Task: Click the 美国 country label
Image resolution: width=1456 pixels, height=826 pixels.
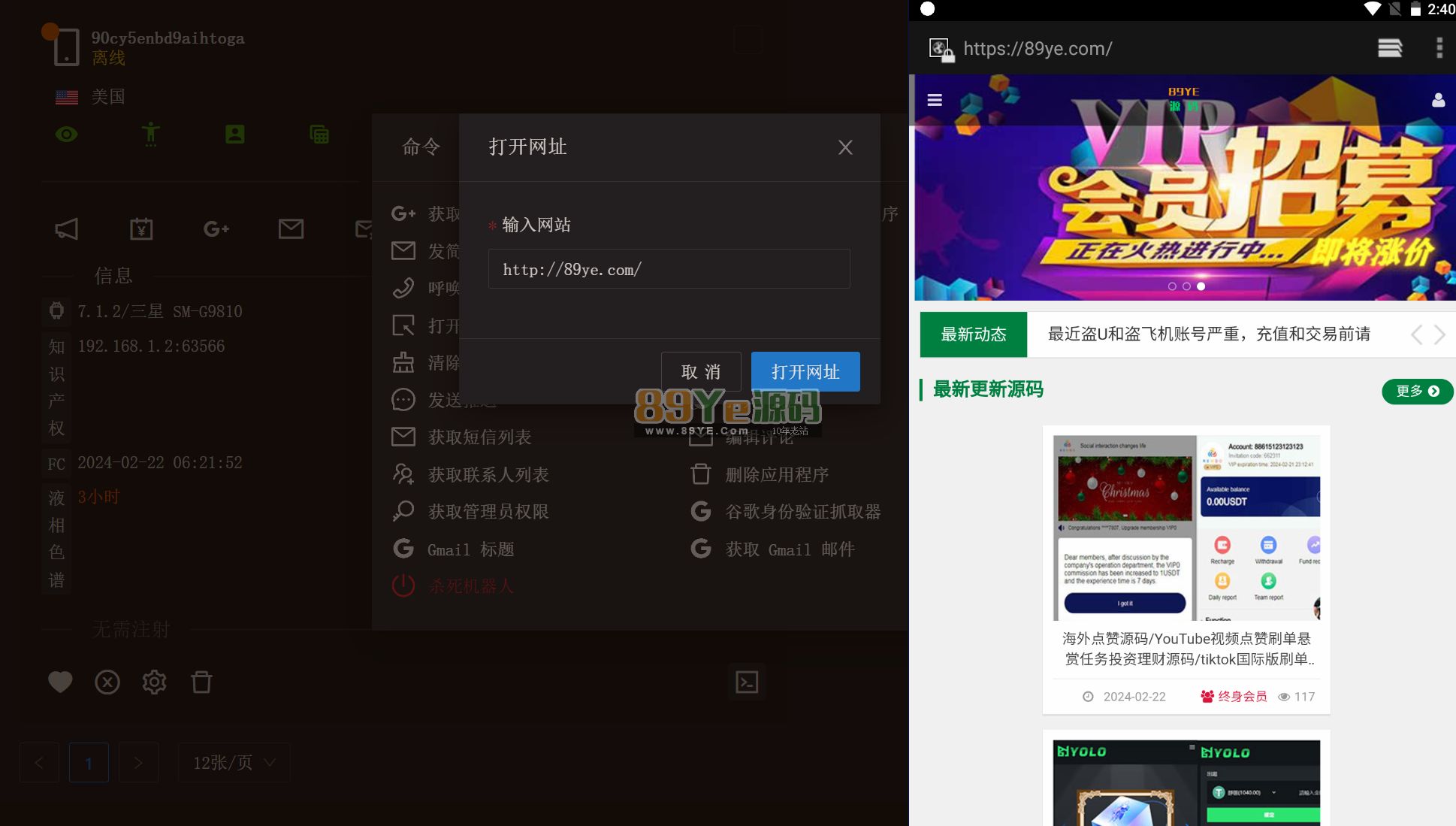Action: (x=108, y=97)
